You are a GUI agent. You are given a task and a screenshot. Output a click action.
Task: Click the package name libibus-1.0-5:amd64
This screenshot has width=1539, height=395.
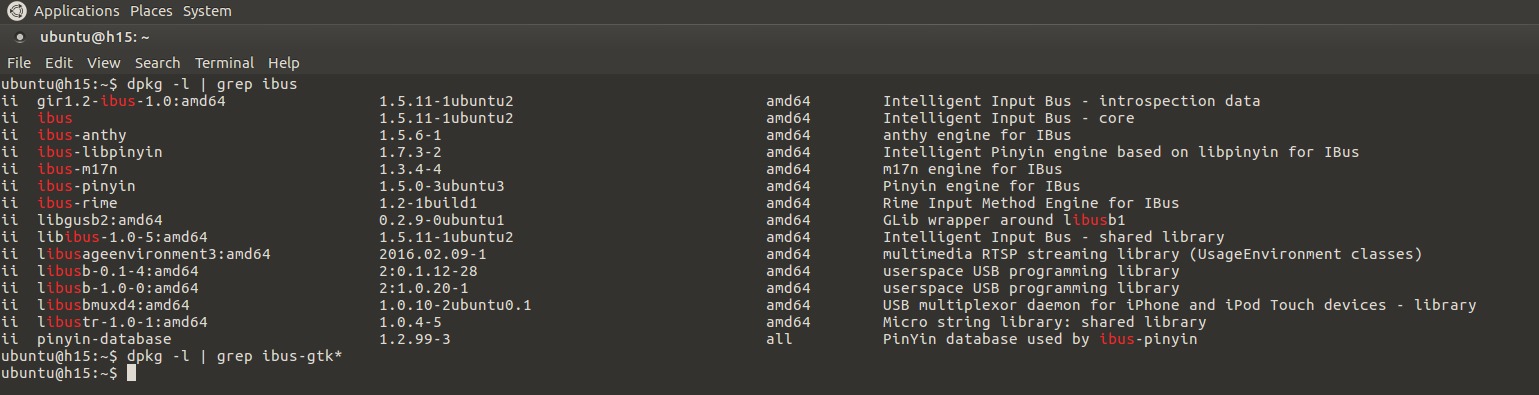point(123,237)
